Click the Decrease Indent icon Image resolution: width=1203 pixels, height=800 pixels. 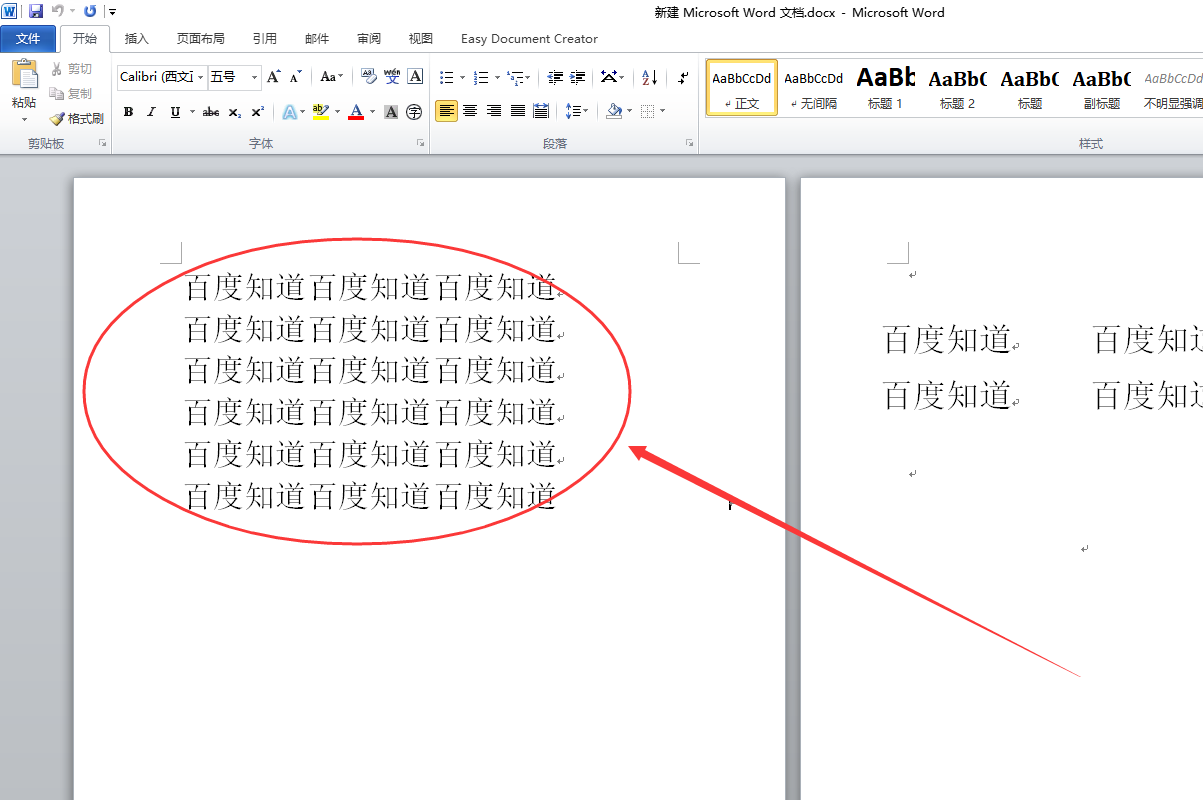(555, 77)
